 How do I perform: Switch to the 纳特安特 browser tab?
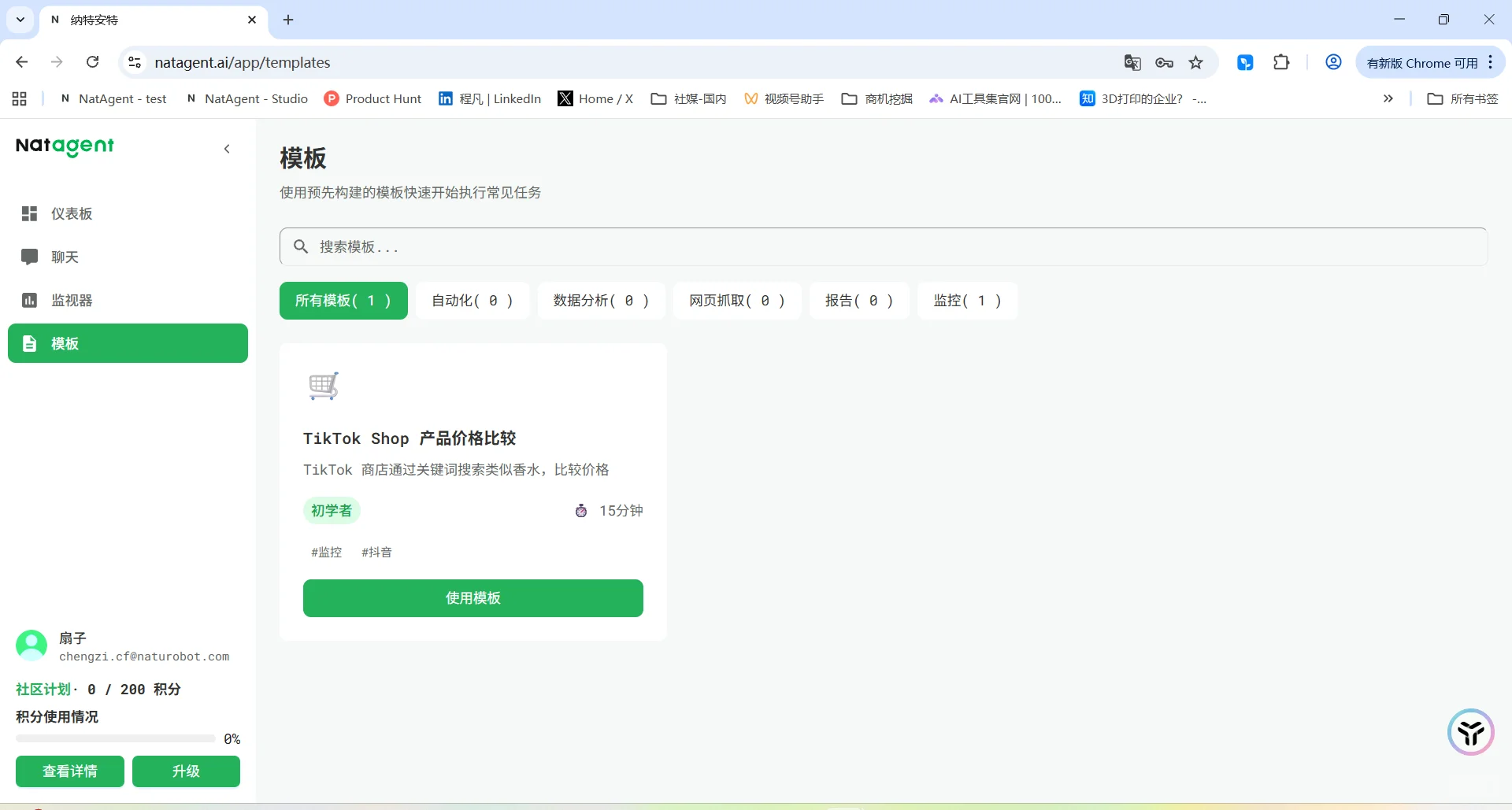click(154, 20)
